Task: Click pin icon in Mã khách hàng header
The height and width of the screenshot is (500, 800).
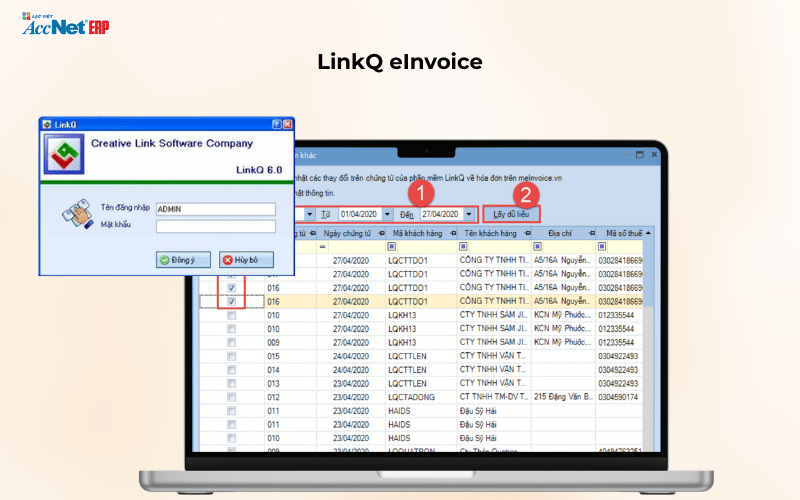Action: coord(453,233)
